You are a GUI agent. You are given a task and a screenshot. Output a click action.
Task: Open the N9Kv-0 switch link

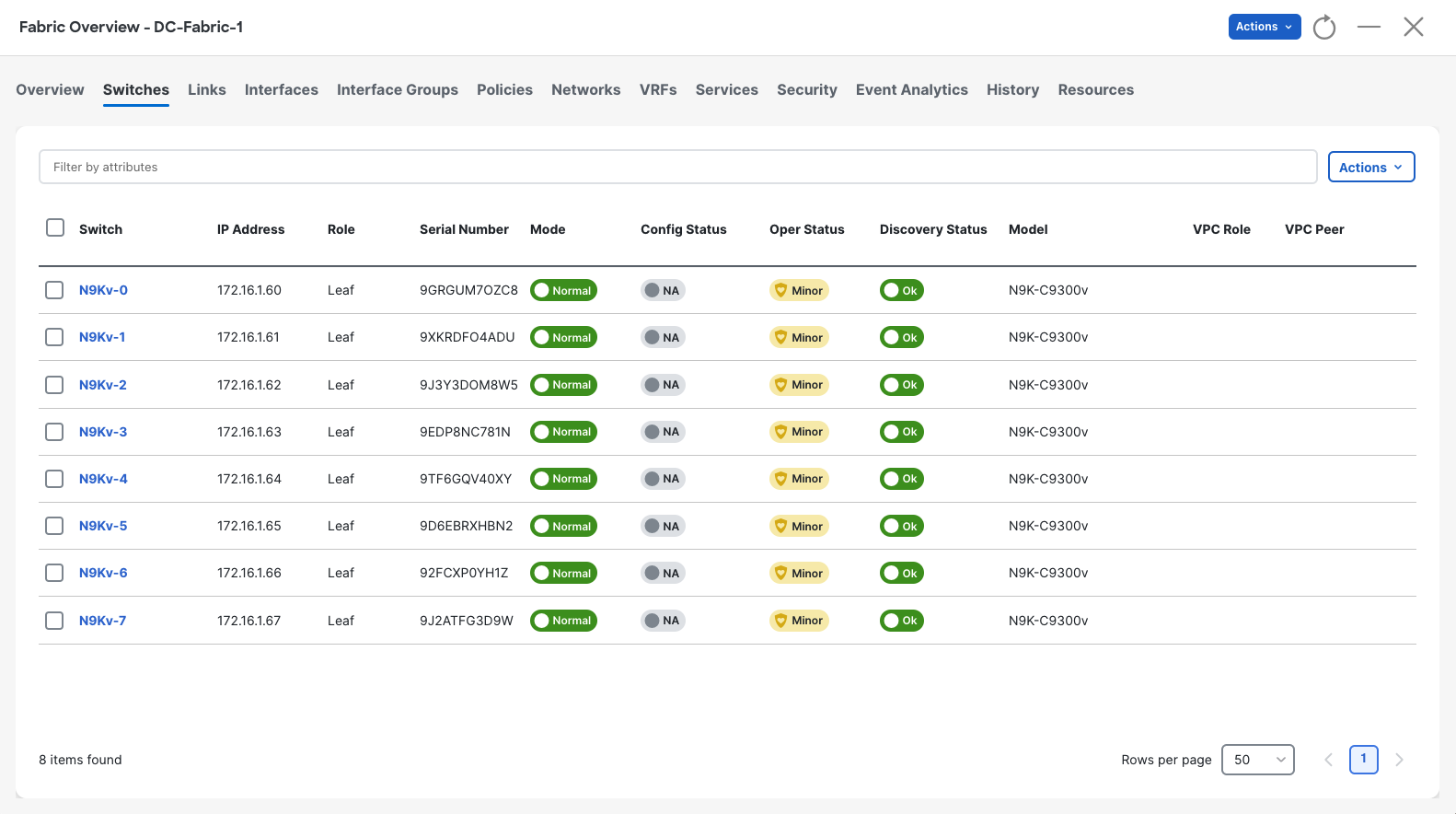tap(103, 290)
